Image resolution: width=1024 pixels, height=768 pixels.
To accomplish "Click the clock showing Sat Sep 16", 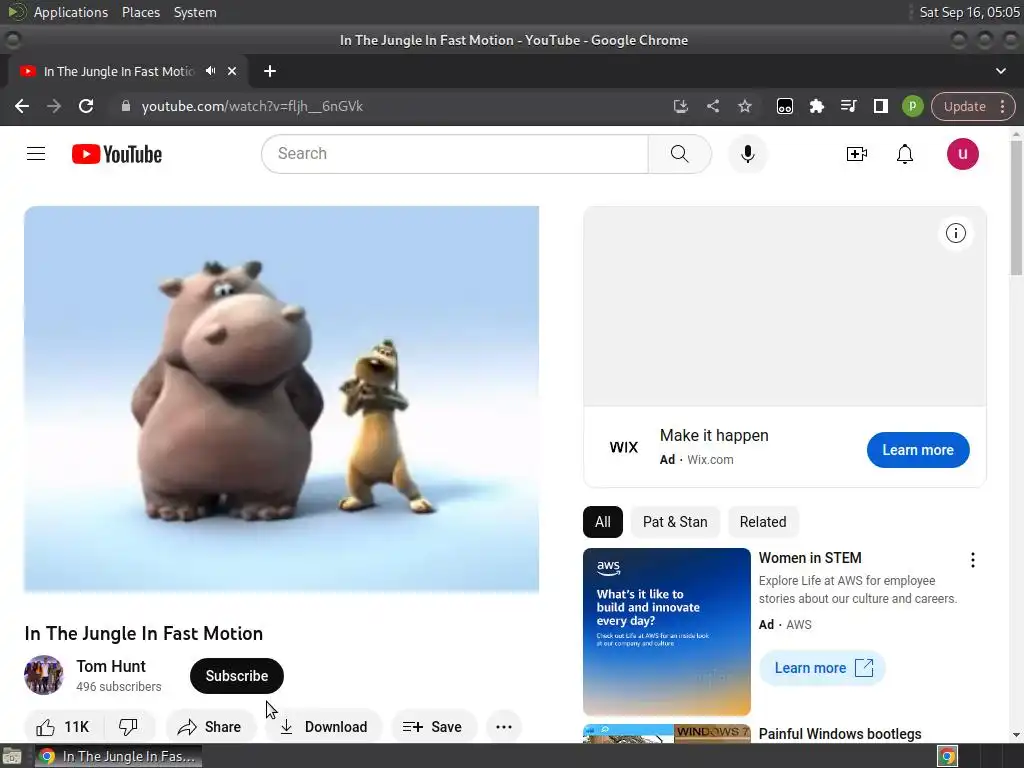I will [969, 12].
